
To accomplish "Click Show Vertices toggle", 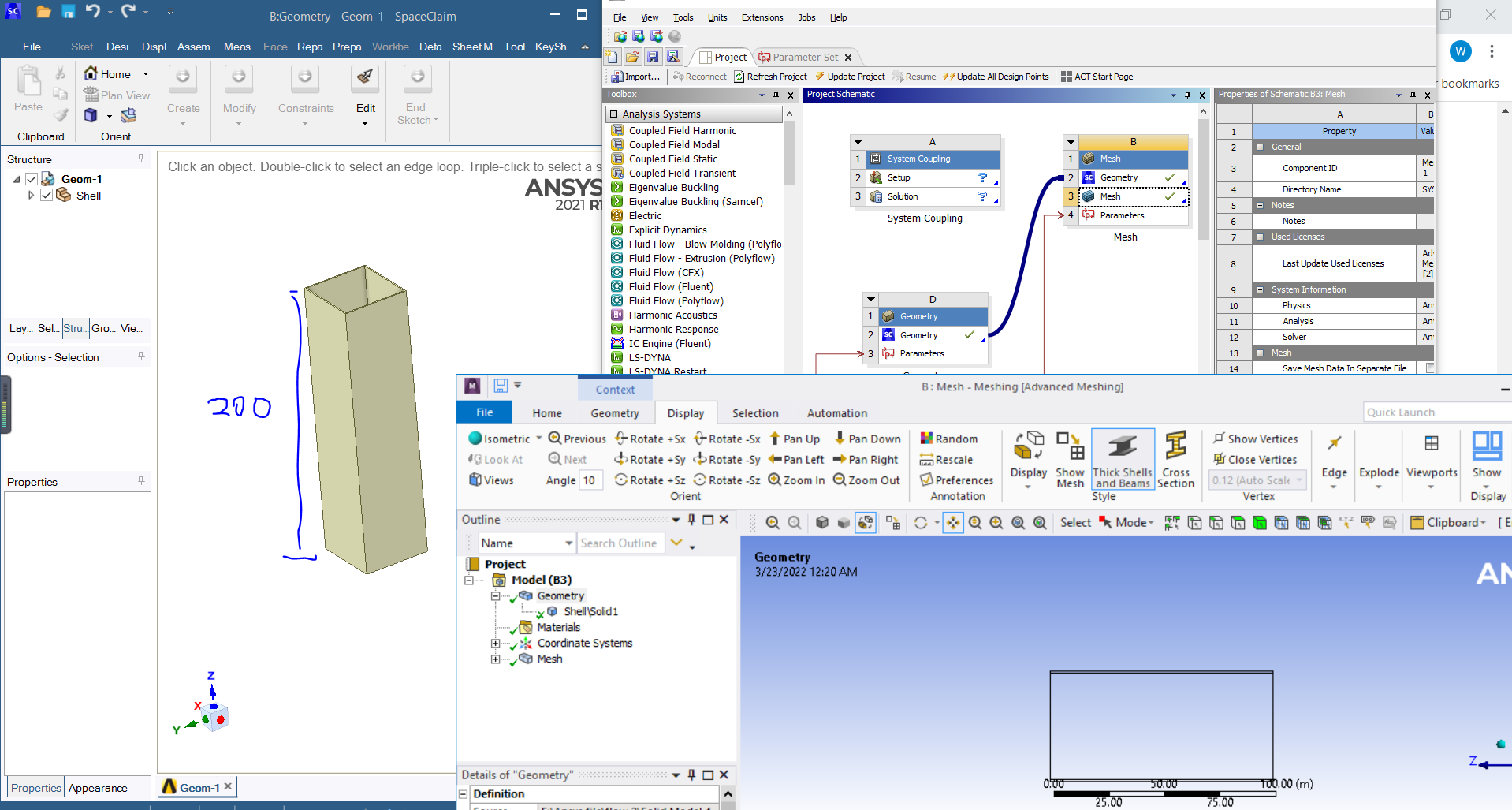I will click(1256, 439).
